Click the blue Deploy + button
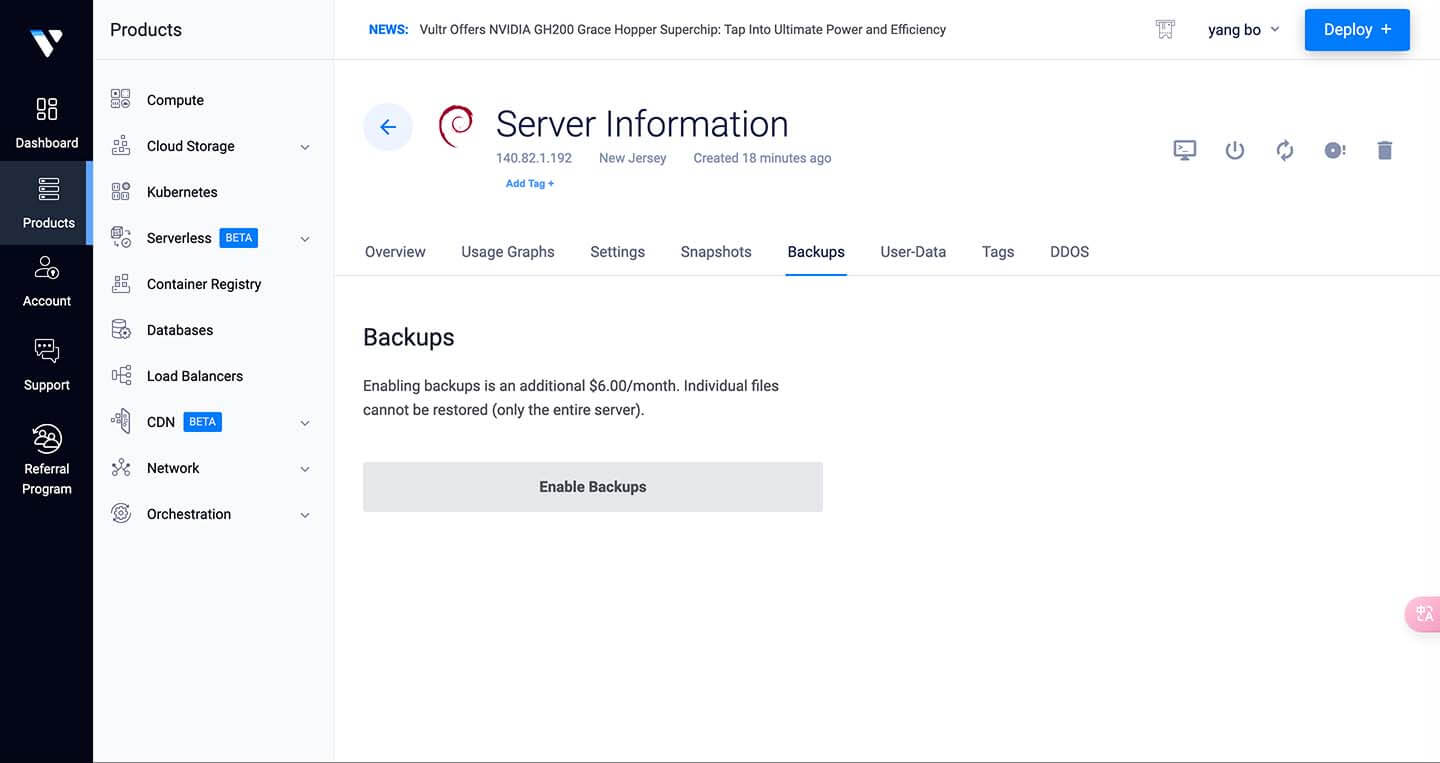 pos(1357,30)
